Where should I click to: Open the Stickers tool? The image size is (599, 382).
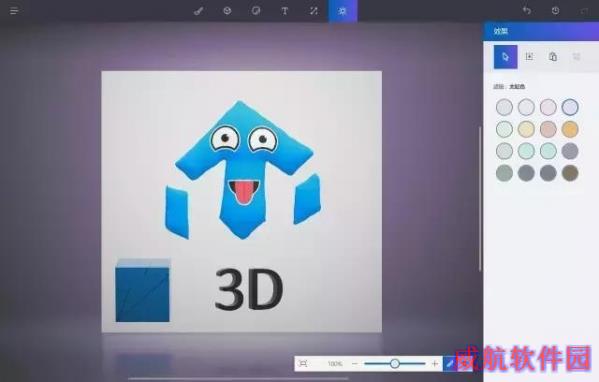pos(256,11)
